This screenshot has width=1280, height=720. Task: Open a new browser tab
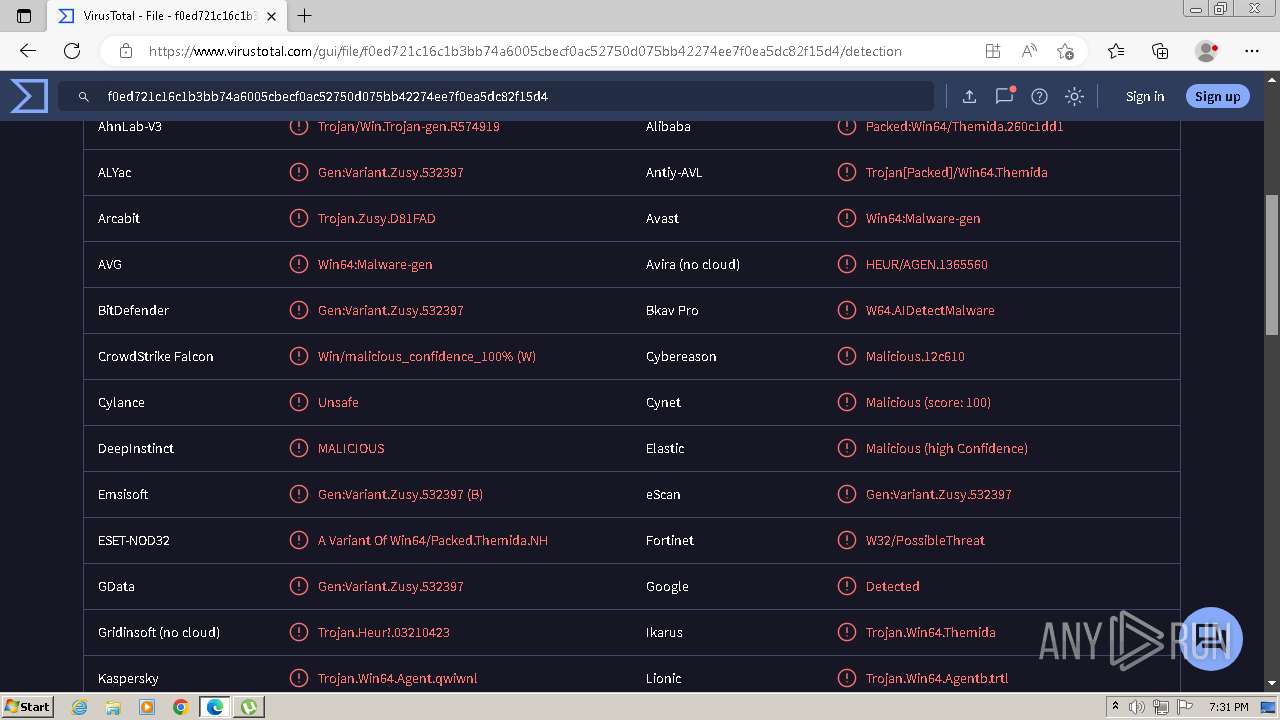tap(305, 15)
